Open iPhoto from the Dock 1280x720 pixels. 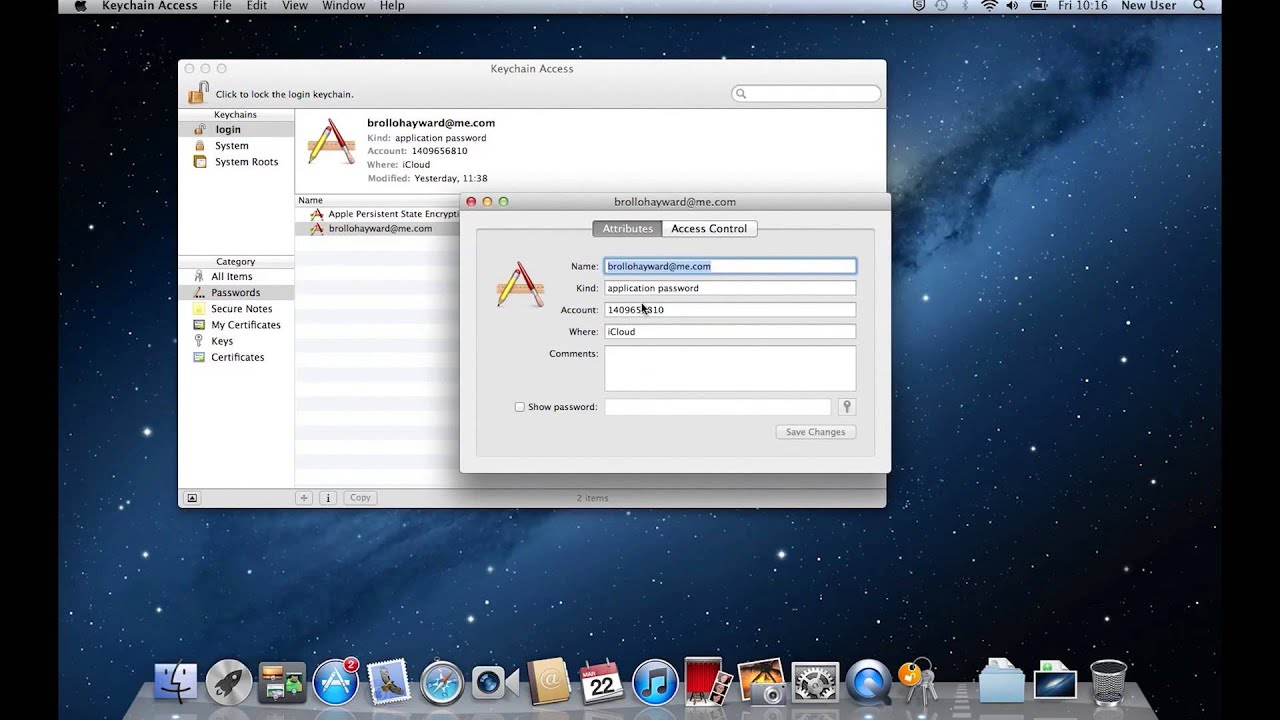pyautogui.click(x=762, y=682)
